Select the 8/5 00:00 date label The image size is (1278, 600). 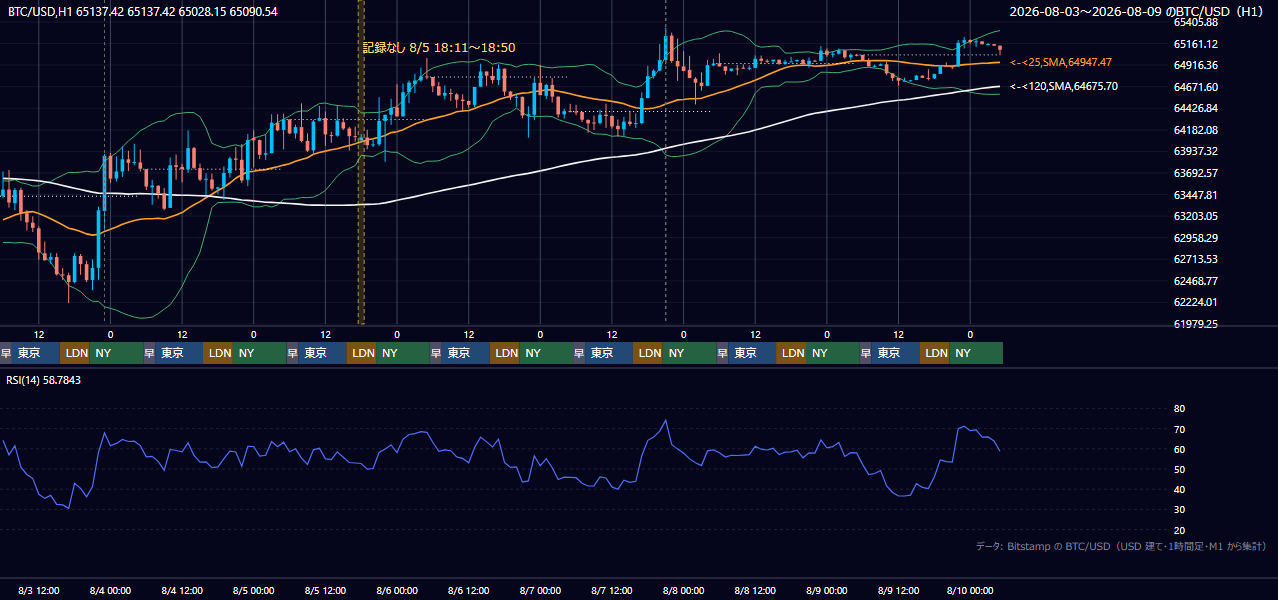point(253,591)
